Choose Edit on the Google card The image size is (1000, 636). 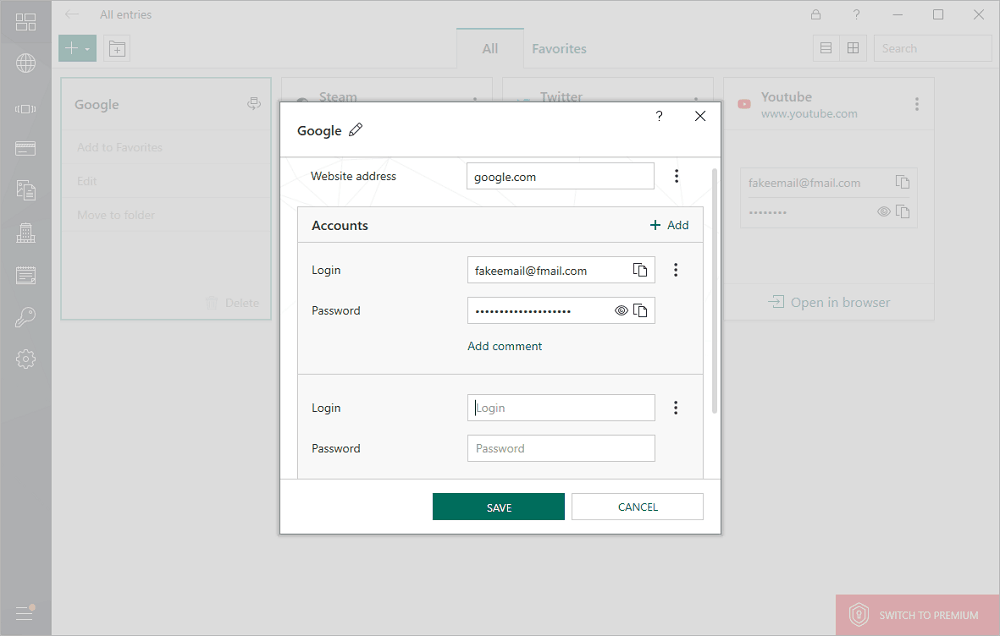click(x=87, y=181)
